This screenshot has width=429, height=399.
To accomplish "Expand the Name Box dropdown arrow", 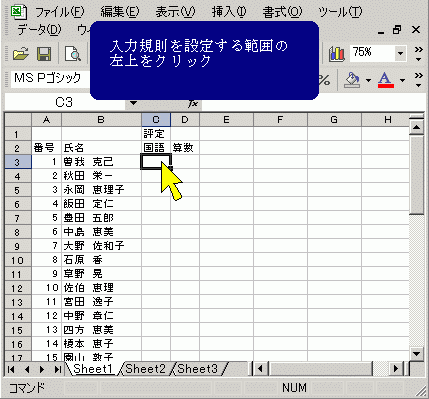I will [133, 103].
